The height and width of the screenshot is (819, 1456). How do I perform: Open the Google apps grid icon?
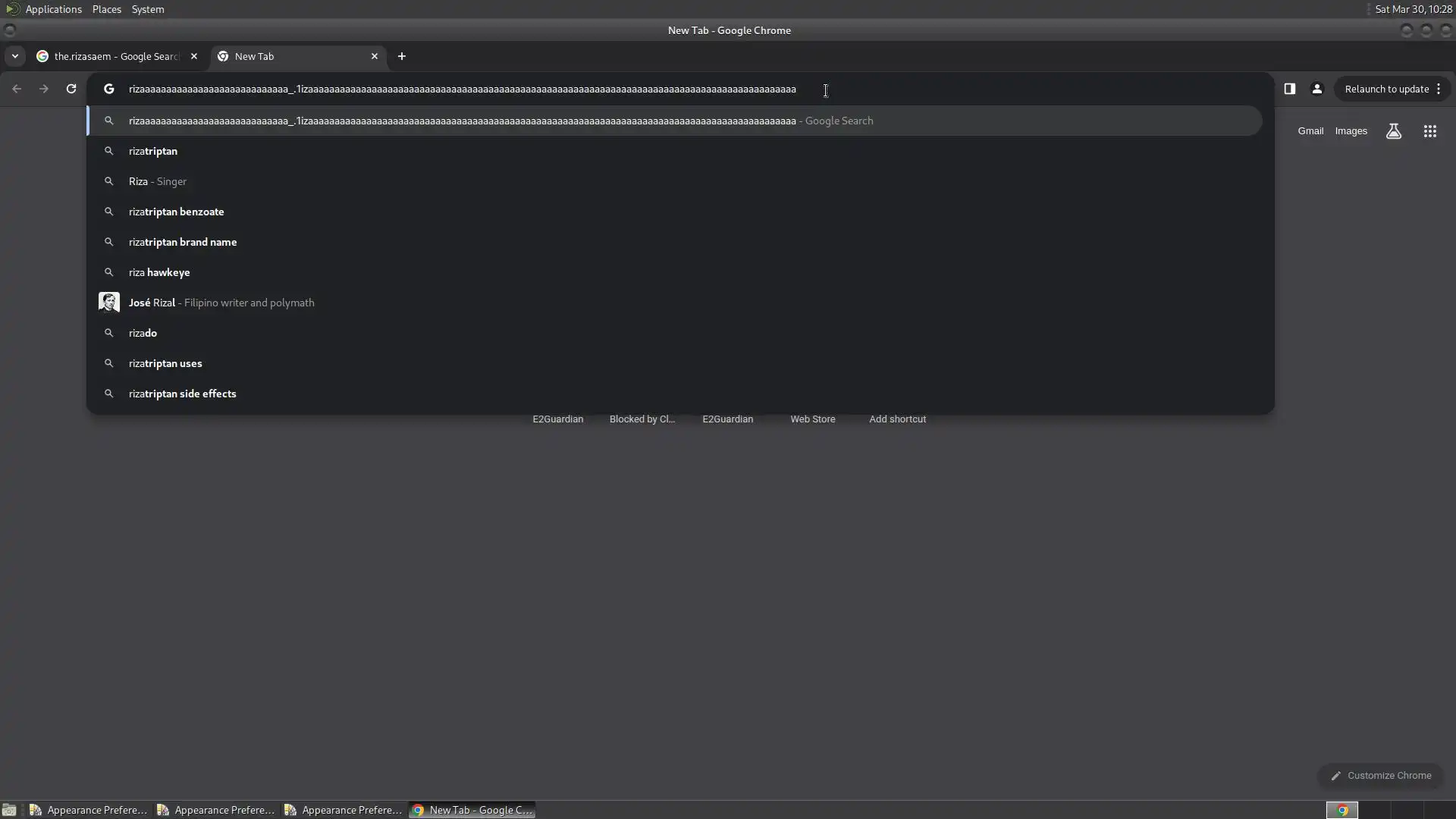1429,131
